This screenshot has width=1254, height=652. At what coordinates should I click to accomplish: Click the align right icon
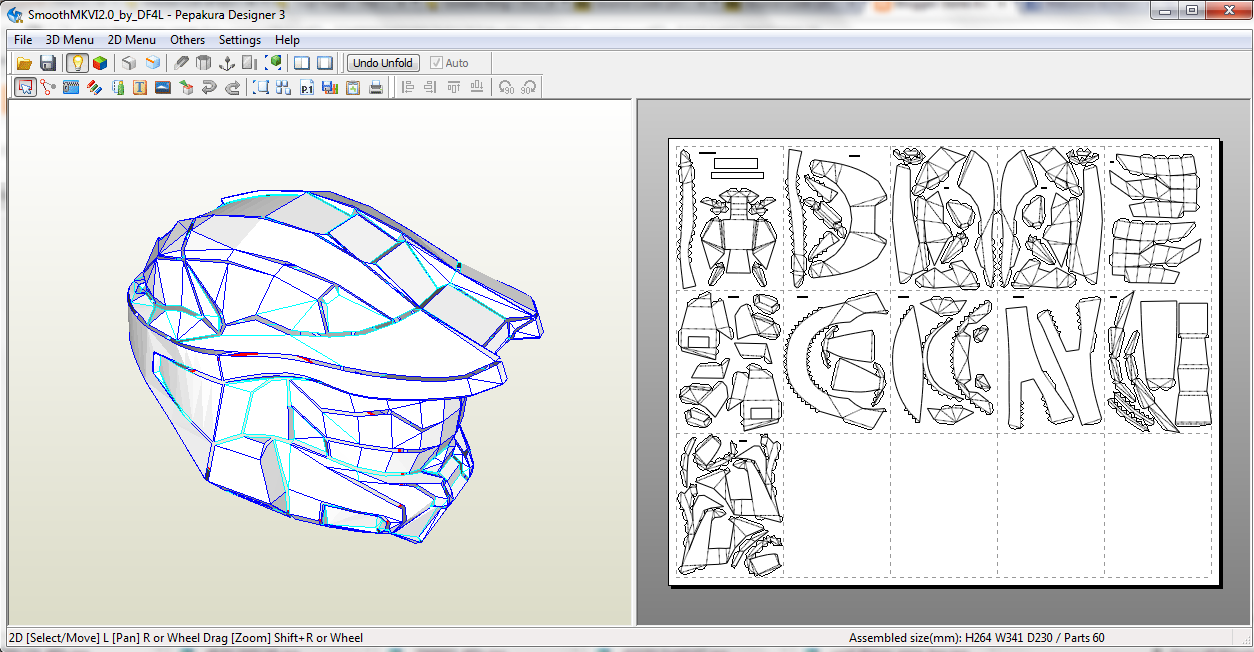pos(430,87)
